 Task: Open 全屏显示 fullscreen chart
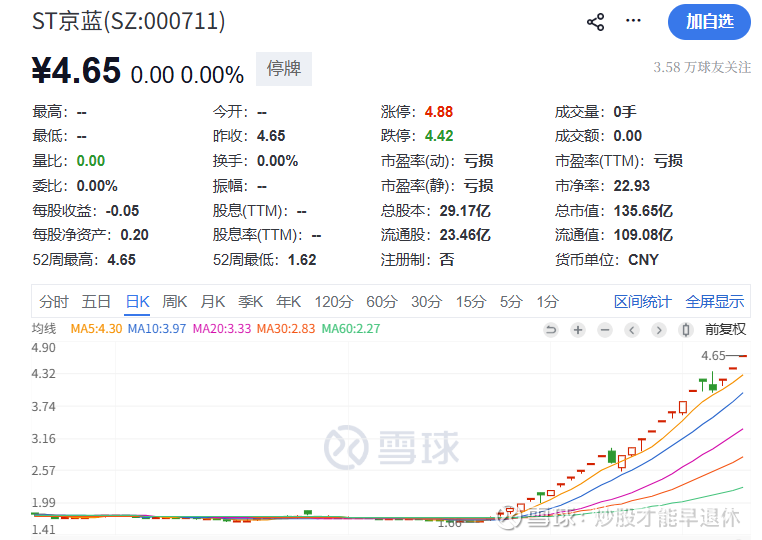pos(714,302)
